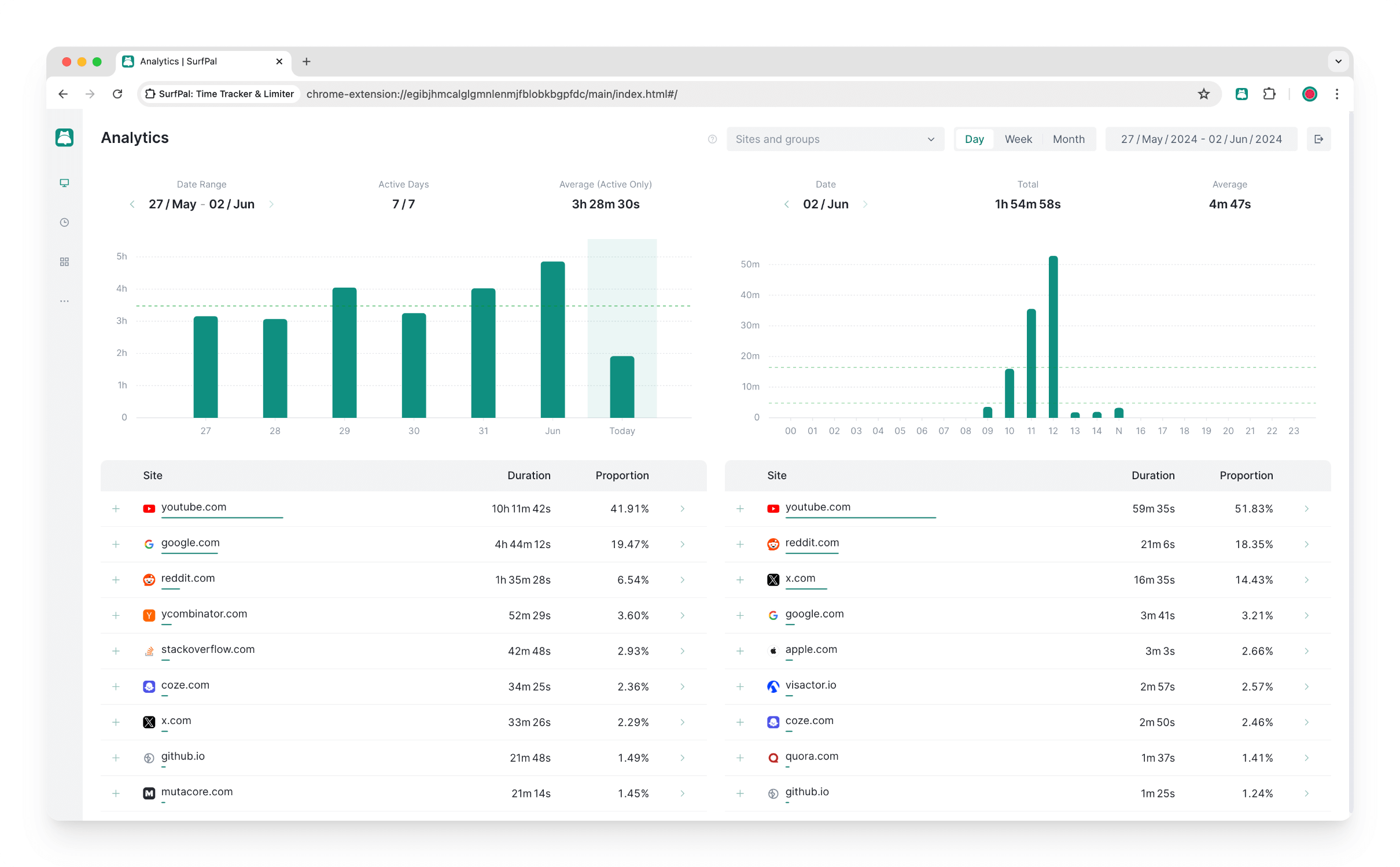Open the groups grid sidebar icon
Screen dimensions: 1400x867
[x=64, y=262]
